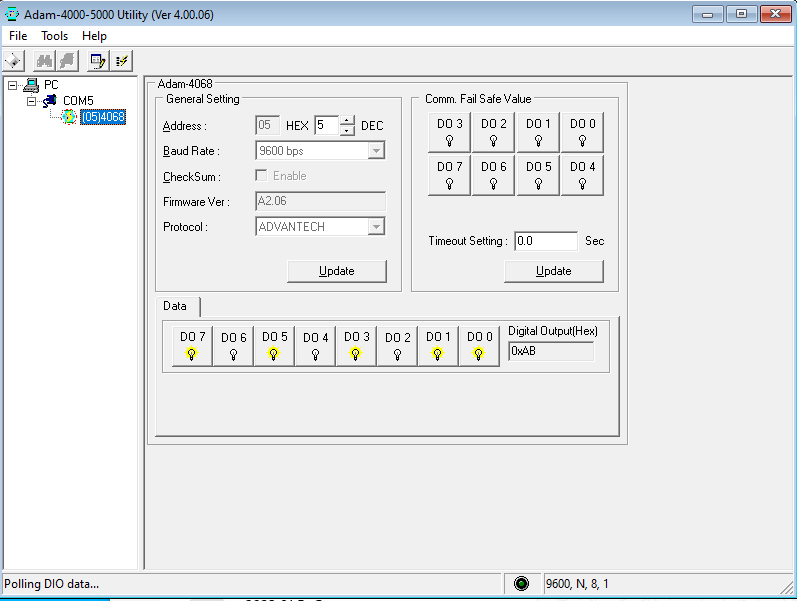Toggle DO 6 output in Data tab
The width and height of the screenshot is (797, 601).
(233, 346)
